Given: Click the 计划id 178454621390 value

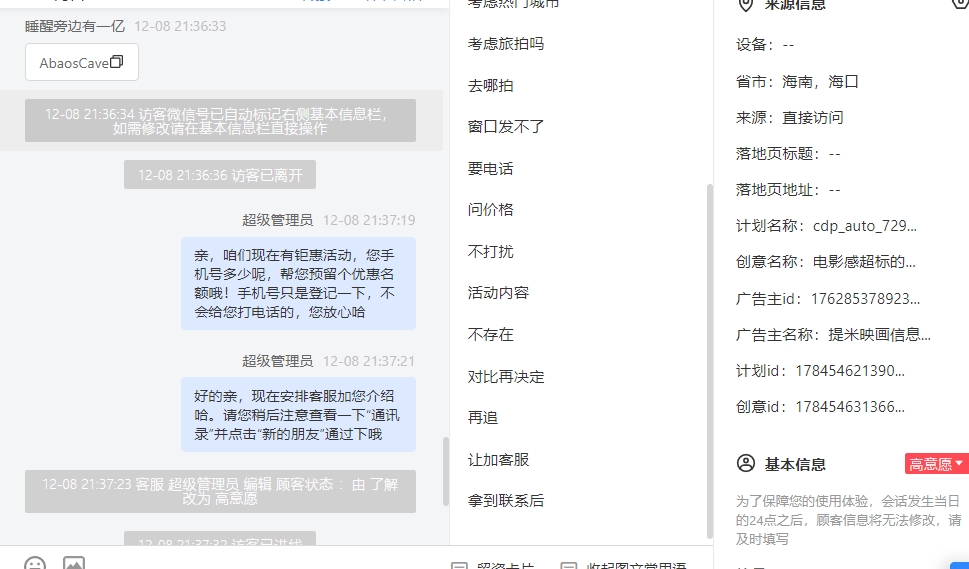Looking at the screenshot, I should [850, 371].
